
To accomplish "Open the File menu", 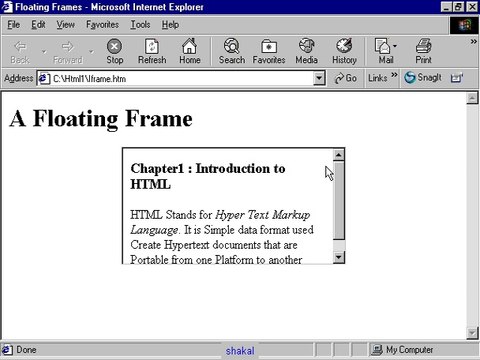I will click(x=14, y=25).
